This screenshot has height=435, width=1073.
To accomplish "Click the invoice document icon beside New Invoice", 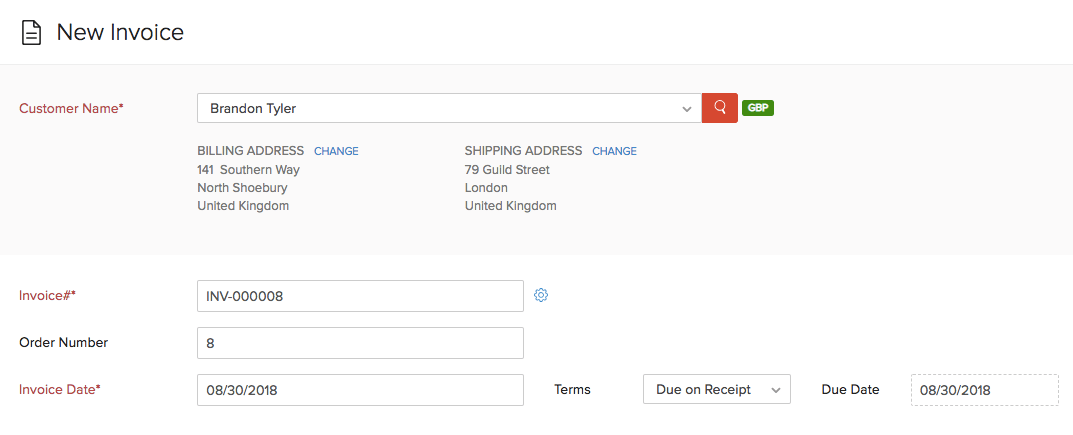I will [x=32, y=33].
